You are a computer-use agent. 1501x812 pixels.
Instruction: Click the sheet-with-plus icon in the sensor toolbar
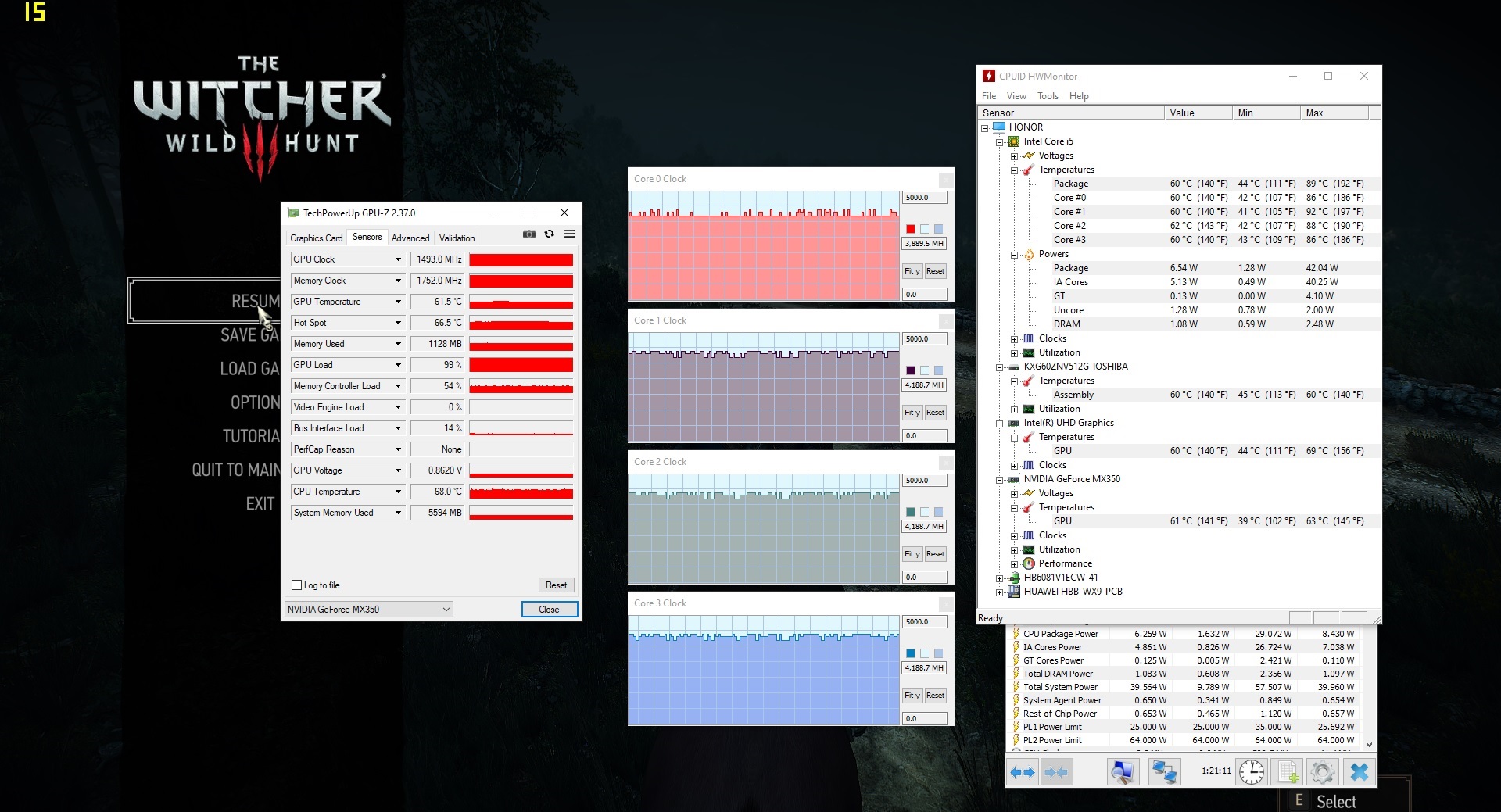point(1288,772)
